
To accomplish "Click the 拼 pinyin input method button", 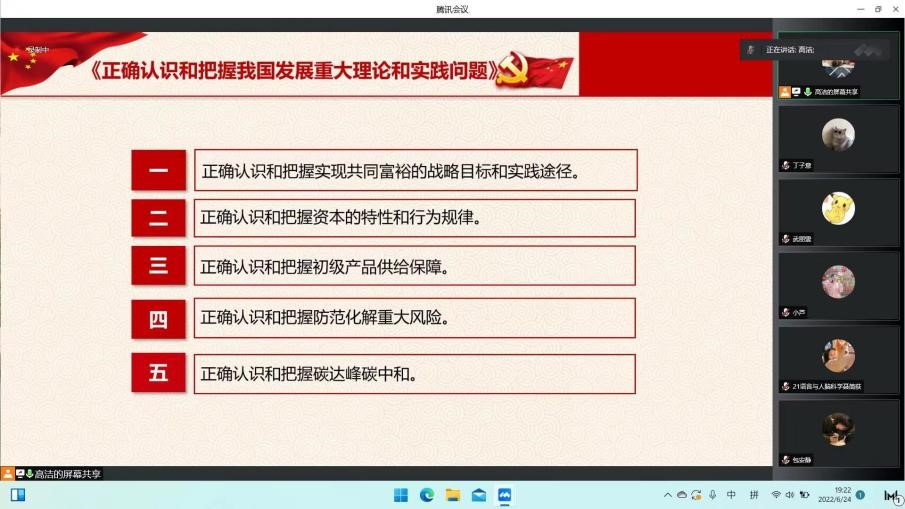I will [x=754, y=495].
